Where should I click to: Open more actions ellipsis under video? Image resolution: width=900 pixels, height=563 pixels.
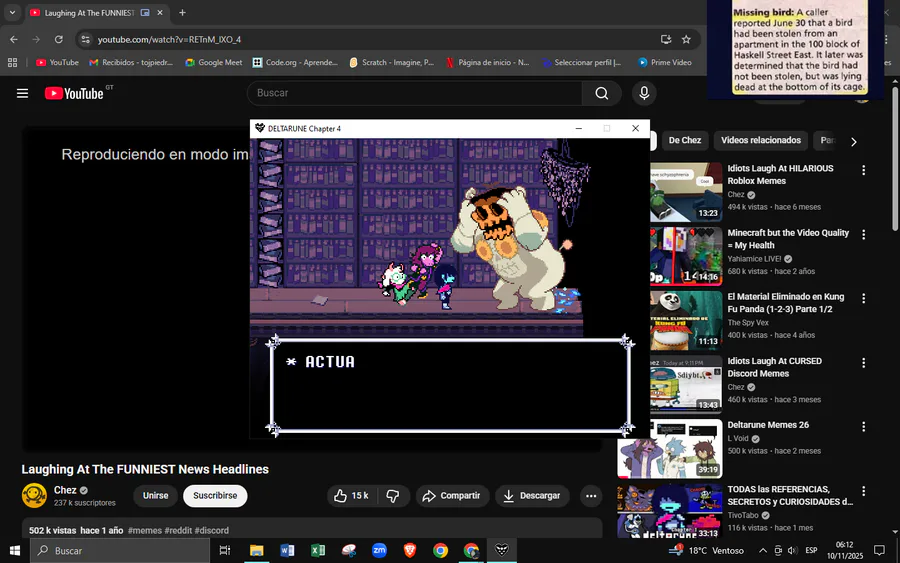(591, 496)
